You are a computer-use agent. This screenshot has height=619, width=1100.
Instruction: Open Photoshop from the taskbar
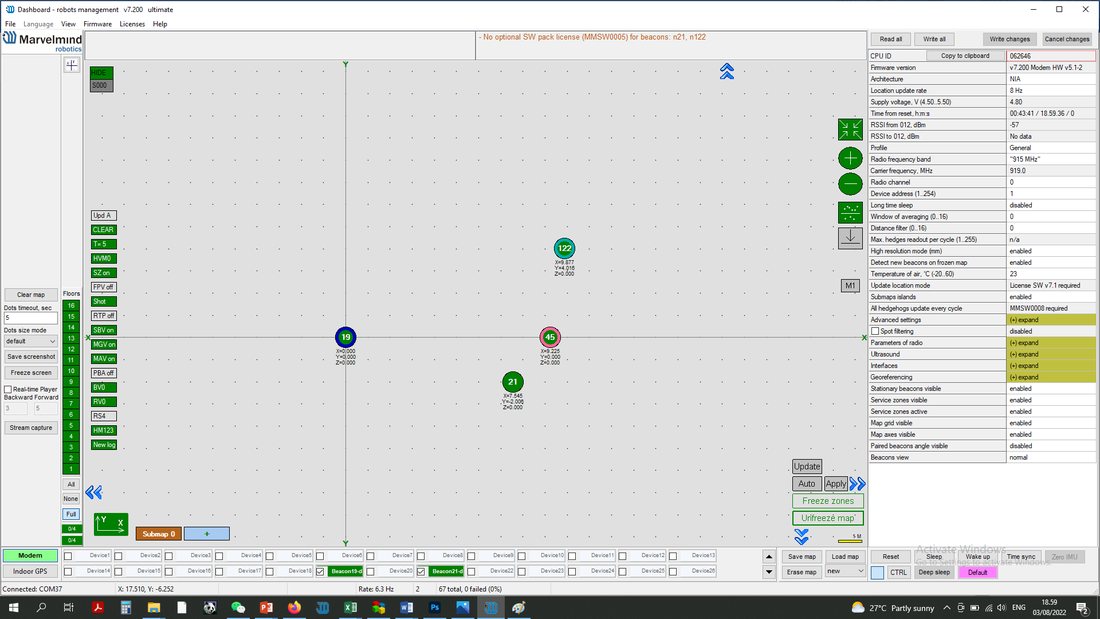coord(434,608)
